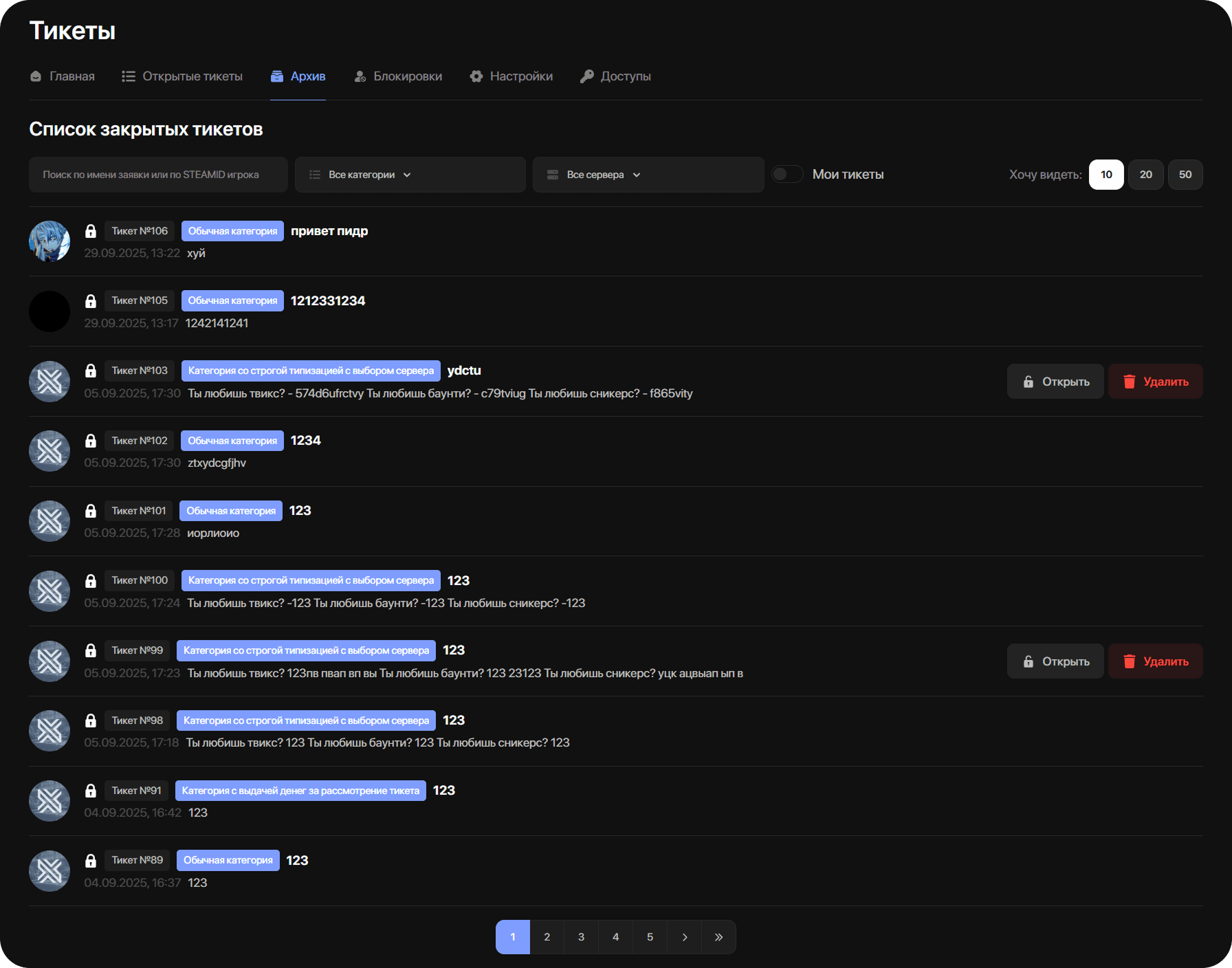The image size is (1232, 968).
Task: Open ticket titled привет пидр
Action: pyautogui.click(x=329, y=231)
